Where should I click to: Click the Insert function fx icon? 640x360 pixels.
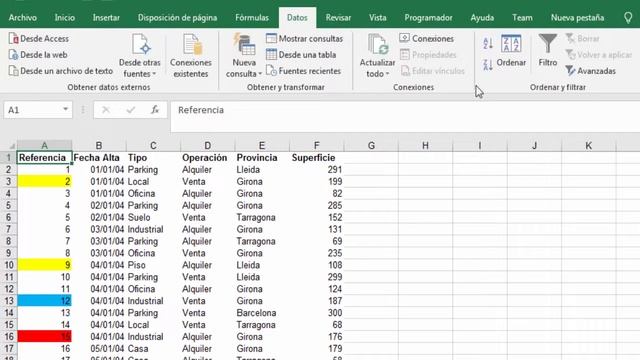155,110
